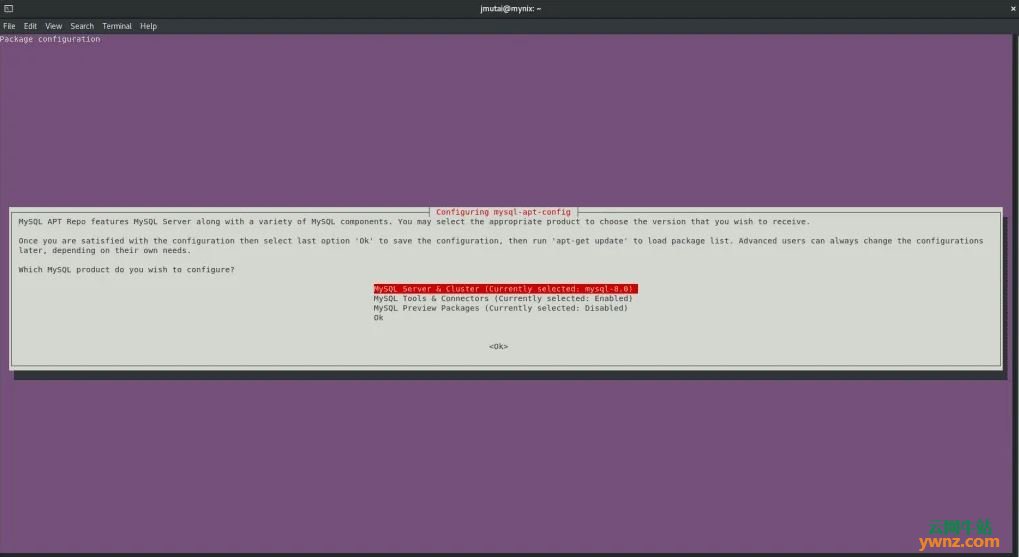Open the File menu
1019x557 pixels.
[x=9, y=26]
